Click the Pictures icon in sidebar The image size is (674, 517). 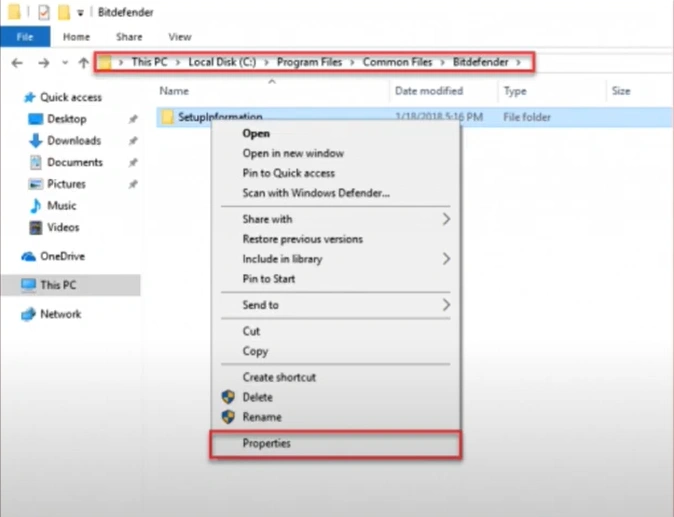coord(35,184)
